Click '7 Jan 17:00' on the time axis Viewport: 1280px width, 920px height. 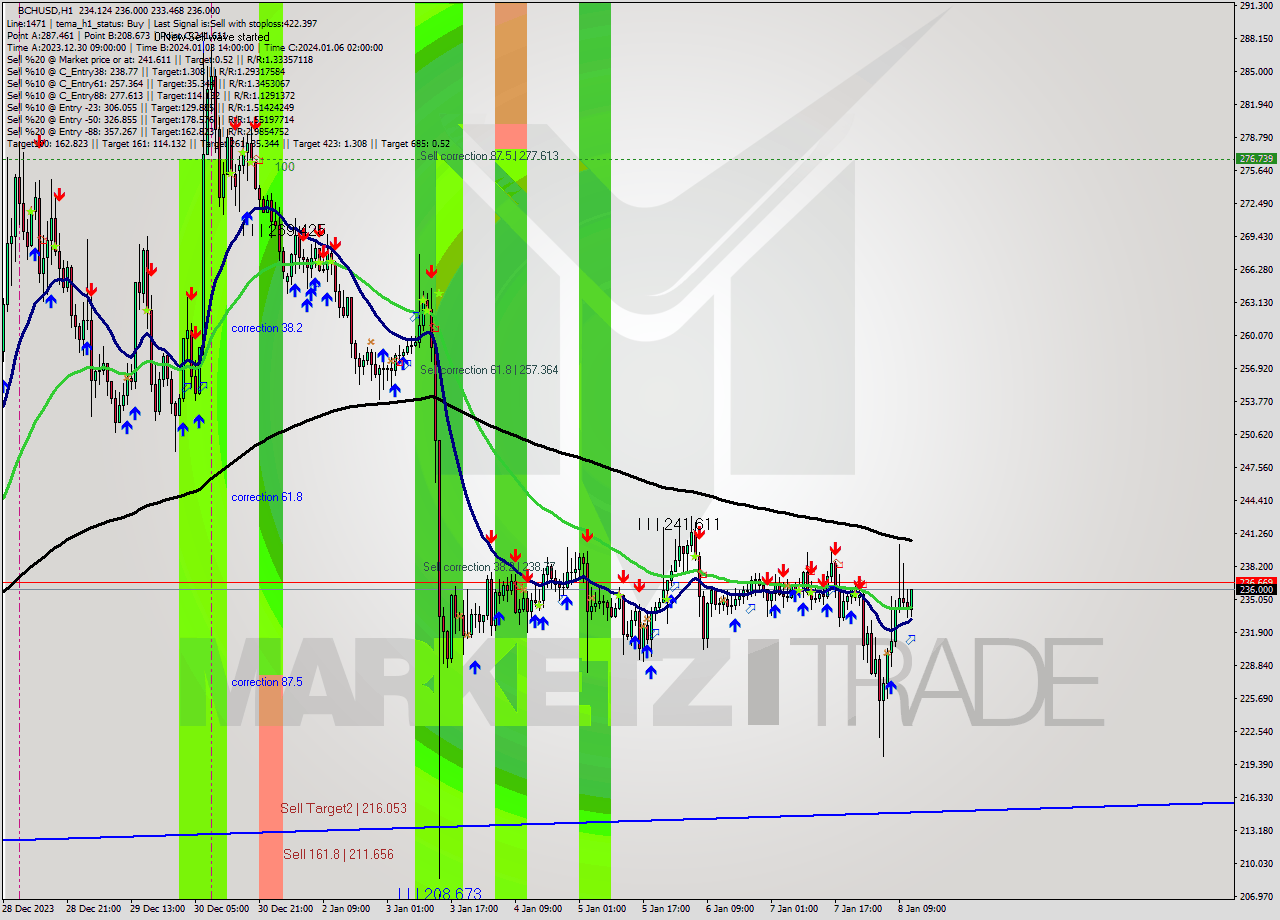click(858, 909)
